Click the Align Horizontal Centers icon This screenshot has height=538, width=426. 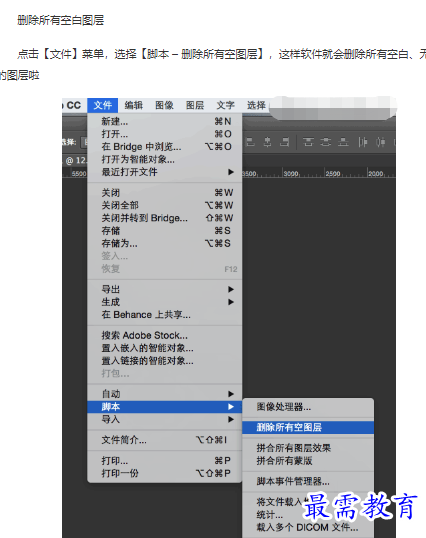(x=268, y=142)
